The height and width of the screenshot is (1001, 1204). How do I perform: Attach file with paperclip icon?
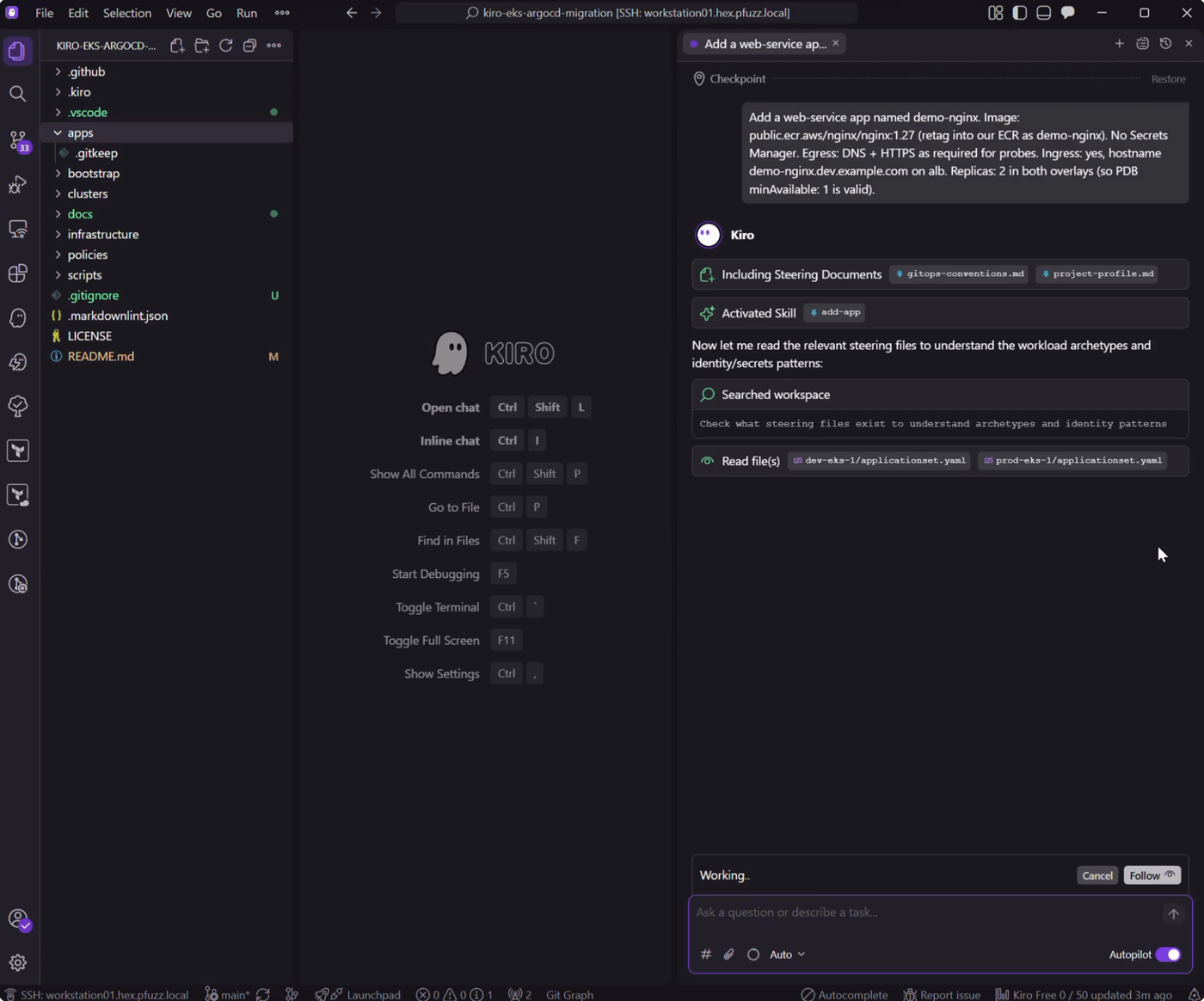(x=728, y=954)
